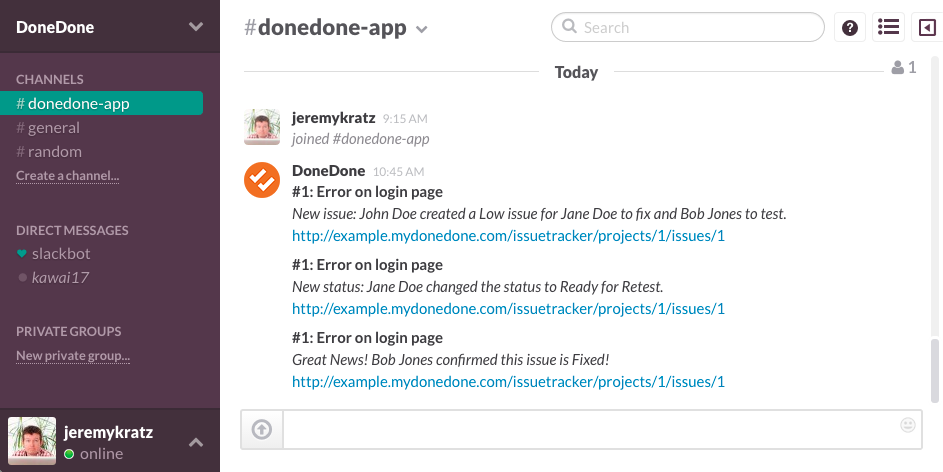Click the Today date divider label
943x472 pixels.
[576, 72]
